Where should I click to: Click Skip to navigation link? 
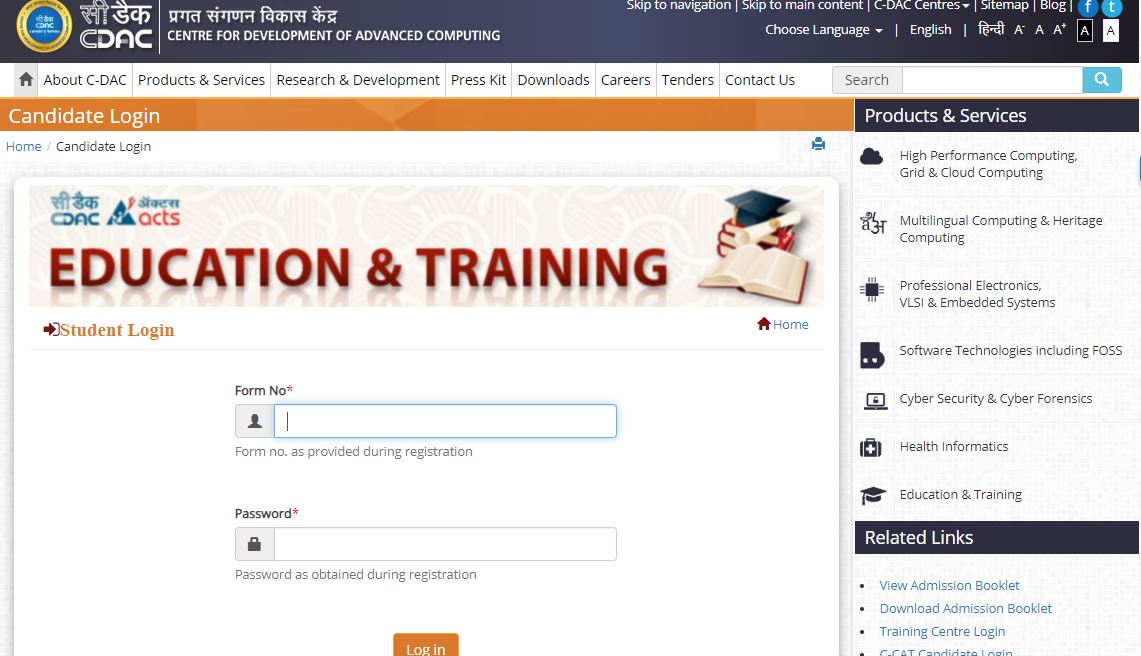click(x=678, y=6)
